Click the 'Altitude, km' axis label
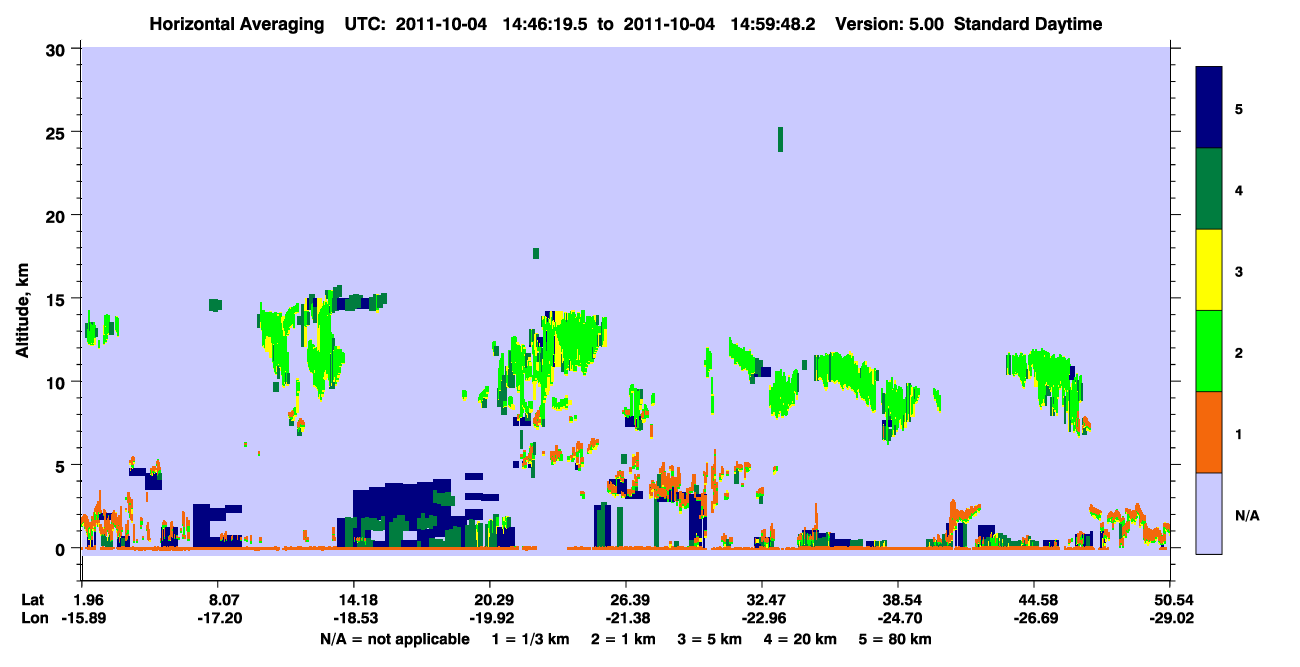1300x667 pixels. point(22,308)
